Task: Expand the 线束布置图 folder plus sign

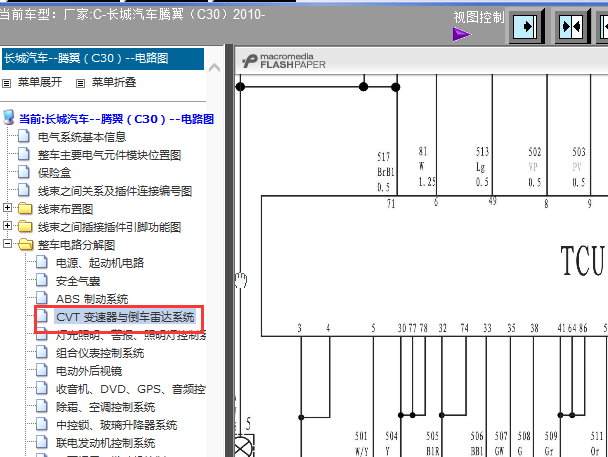Action: (x=7, y=208)
